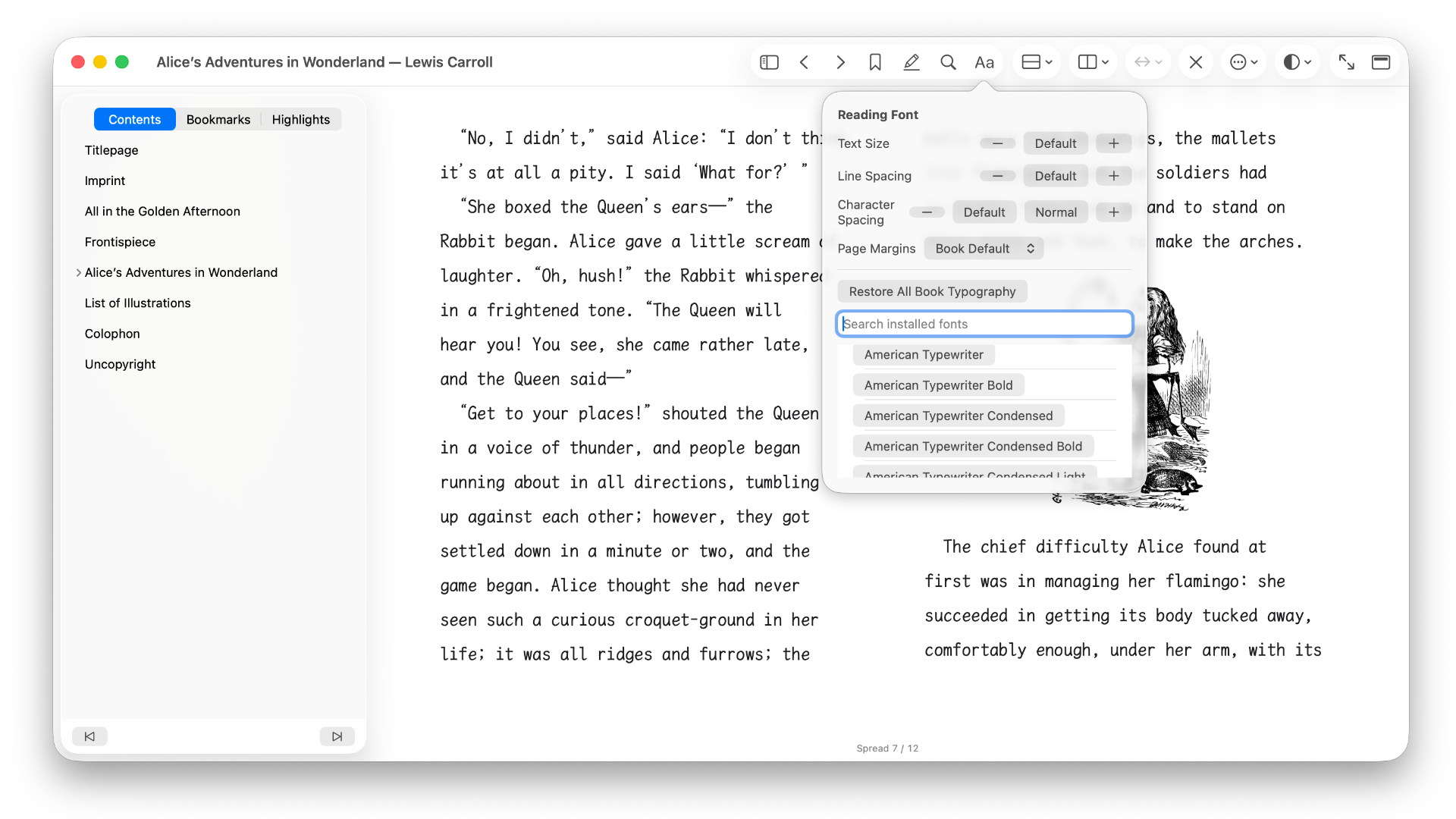Click the green zoom window button
This screenshot has height=819, width=1456.
pyautogui.click(x=121, y=62)
